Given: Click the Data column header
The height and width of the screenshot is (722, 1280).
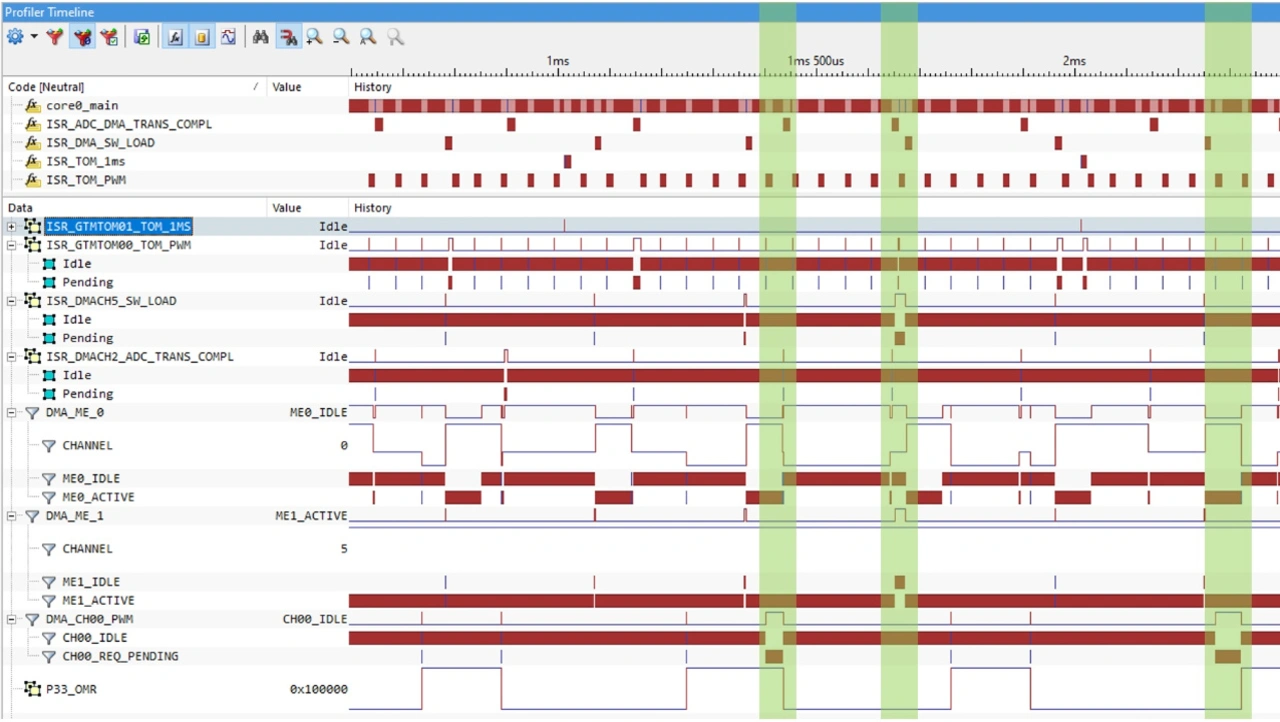Looking at the screenshot, I should tap(20, 208).
